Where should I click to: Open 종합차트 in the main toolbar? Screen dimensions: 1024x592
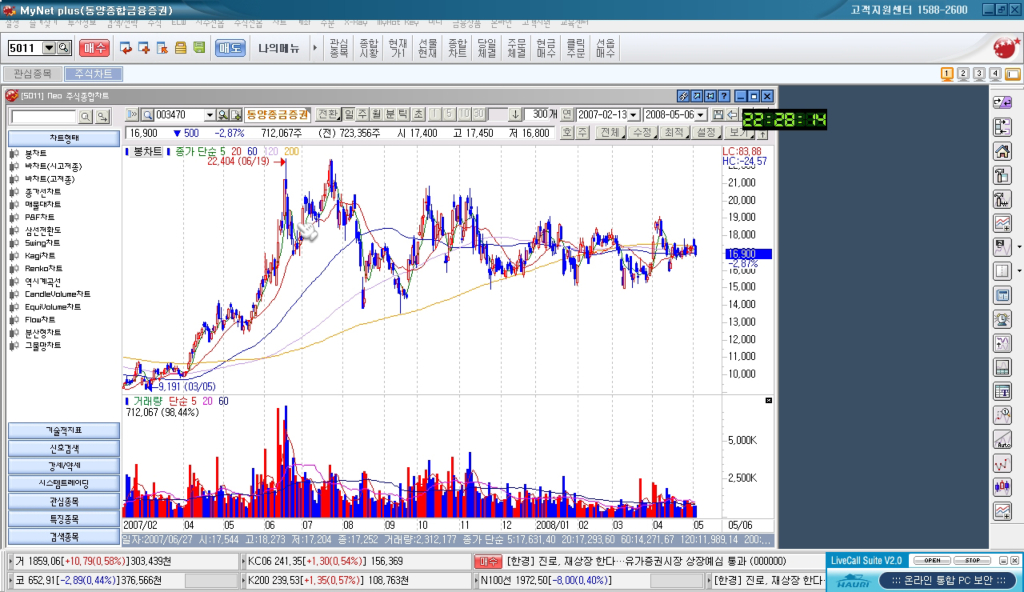(x=457, y=48)
